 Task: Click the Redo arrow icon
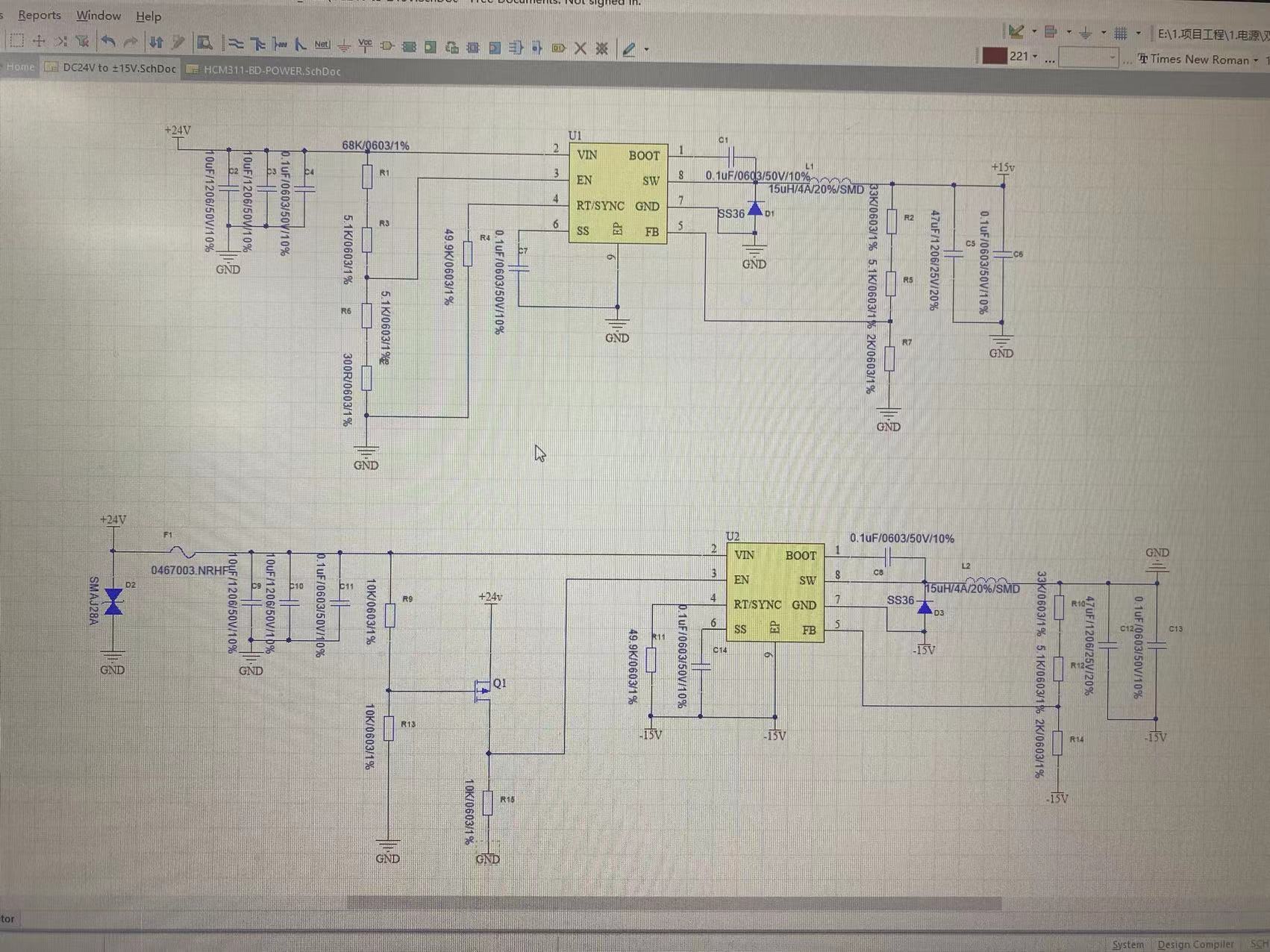click(x=130, y=43)
